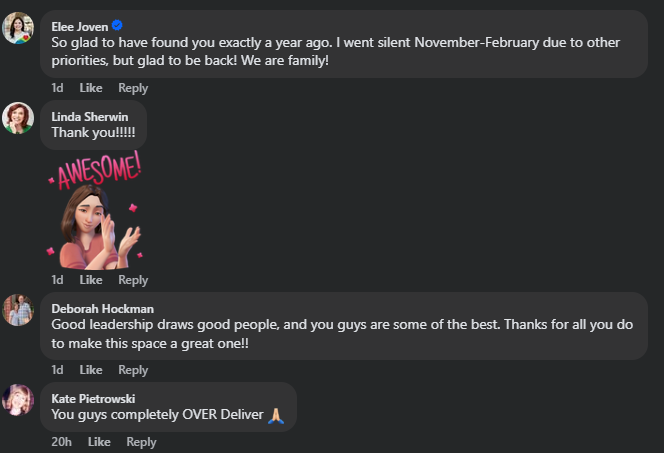Like Elee Joven's comment

(x=91, y=88)
